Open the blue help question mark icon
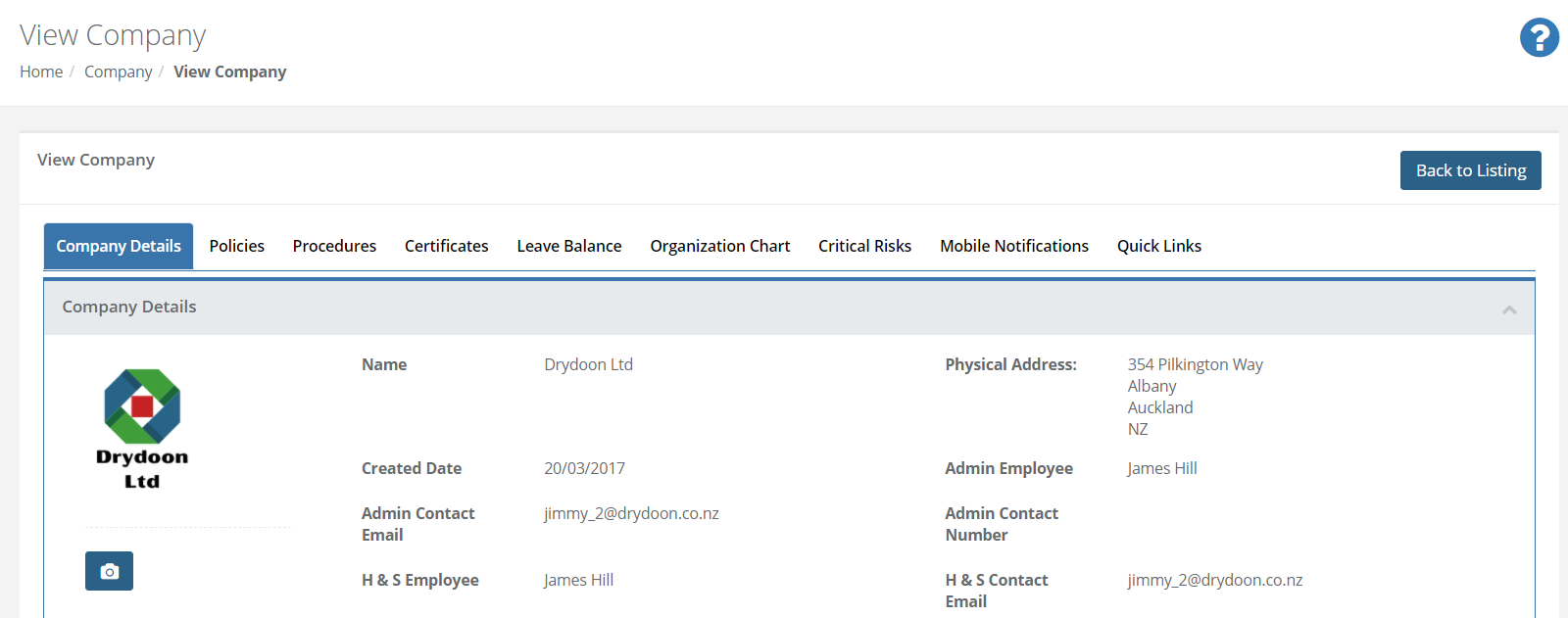This screenshot has width=1568, height=618. (x=1540, y=38)
